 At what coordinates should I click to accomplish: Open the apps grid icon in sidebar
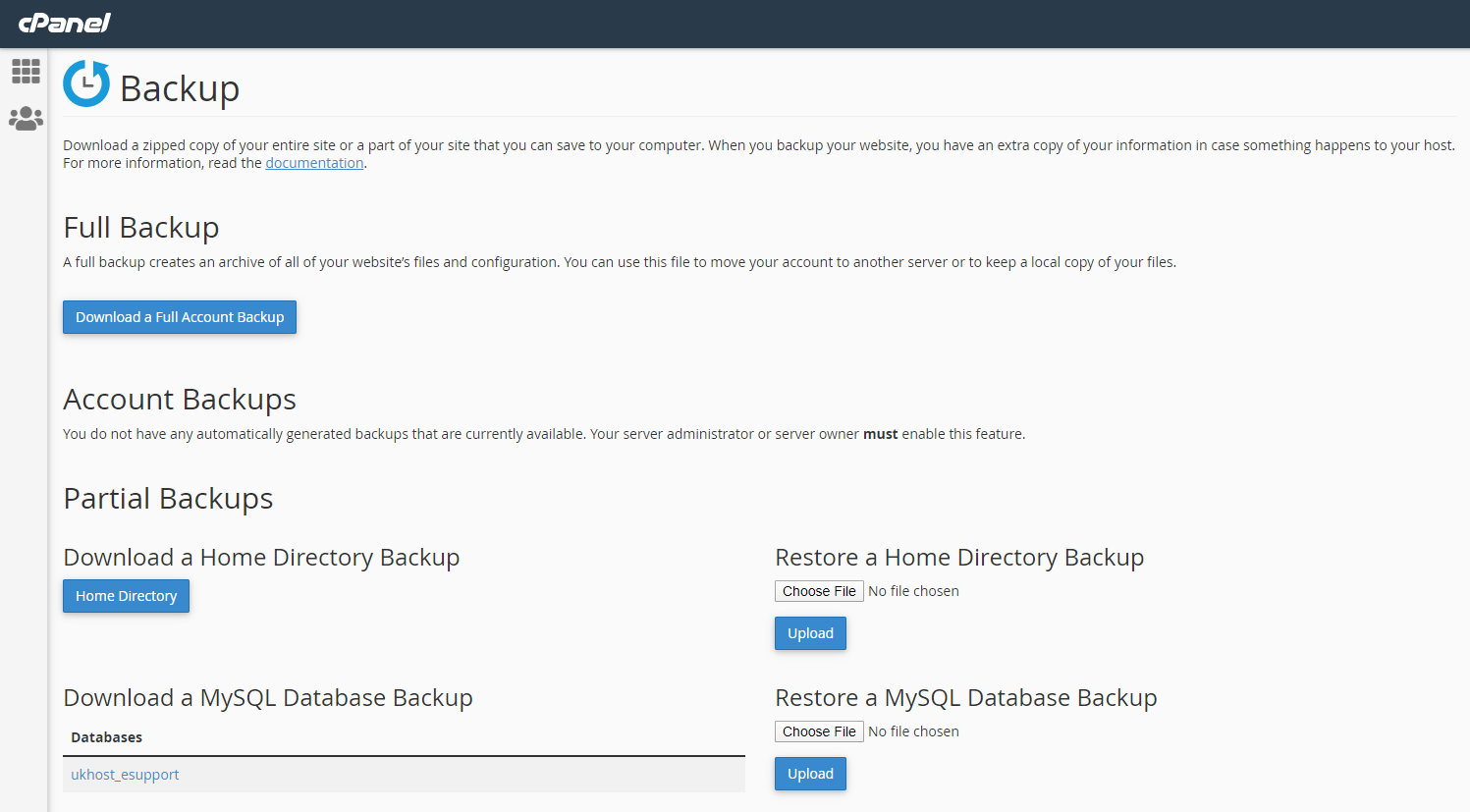pos(26,71)
